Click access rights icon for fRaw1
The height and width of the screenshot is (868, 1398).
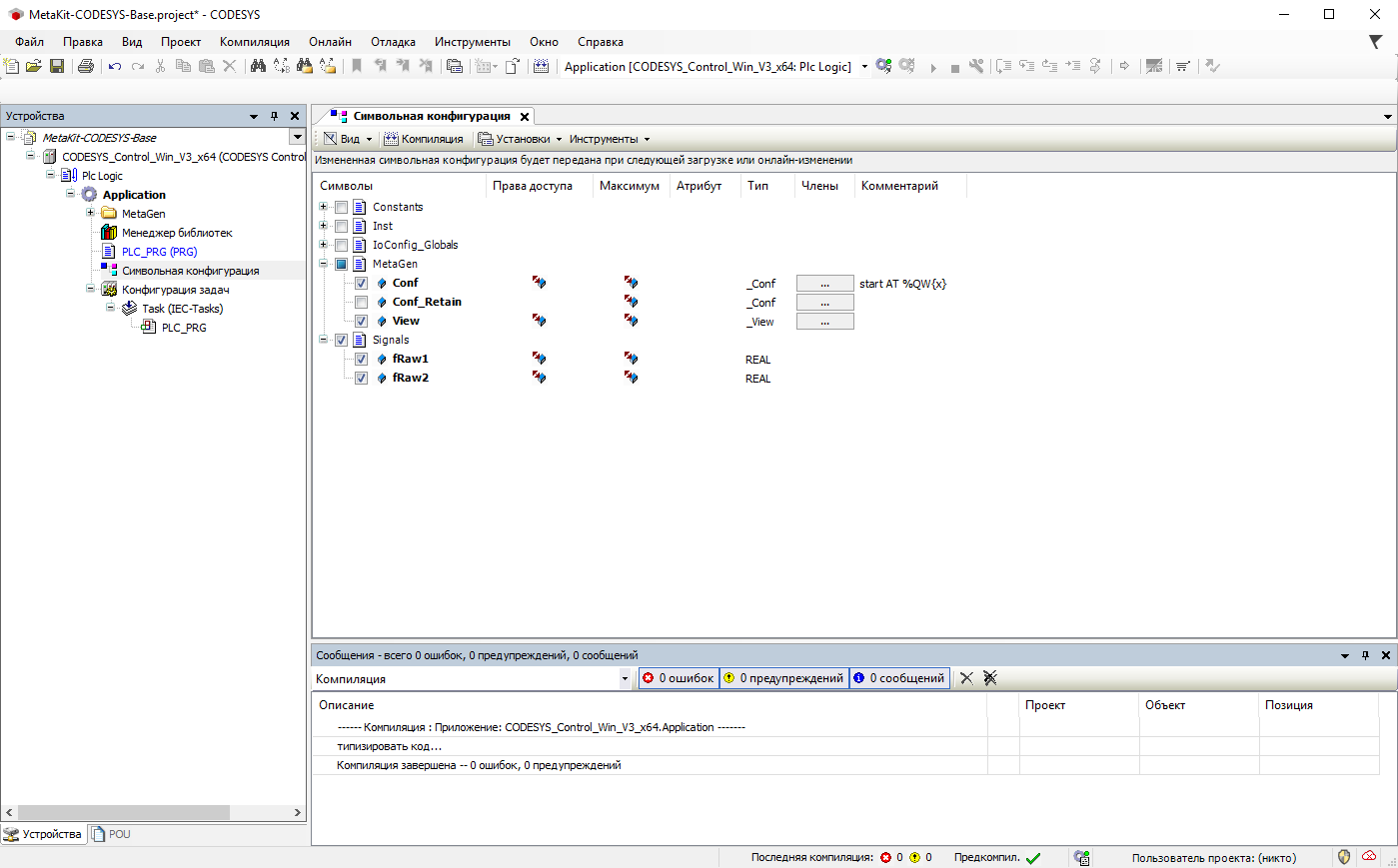coord(539,359)
